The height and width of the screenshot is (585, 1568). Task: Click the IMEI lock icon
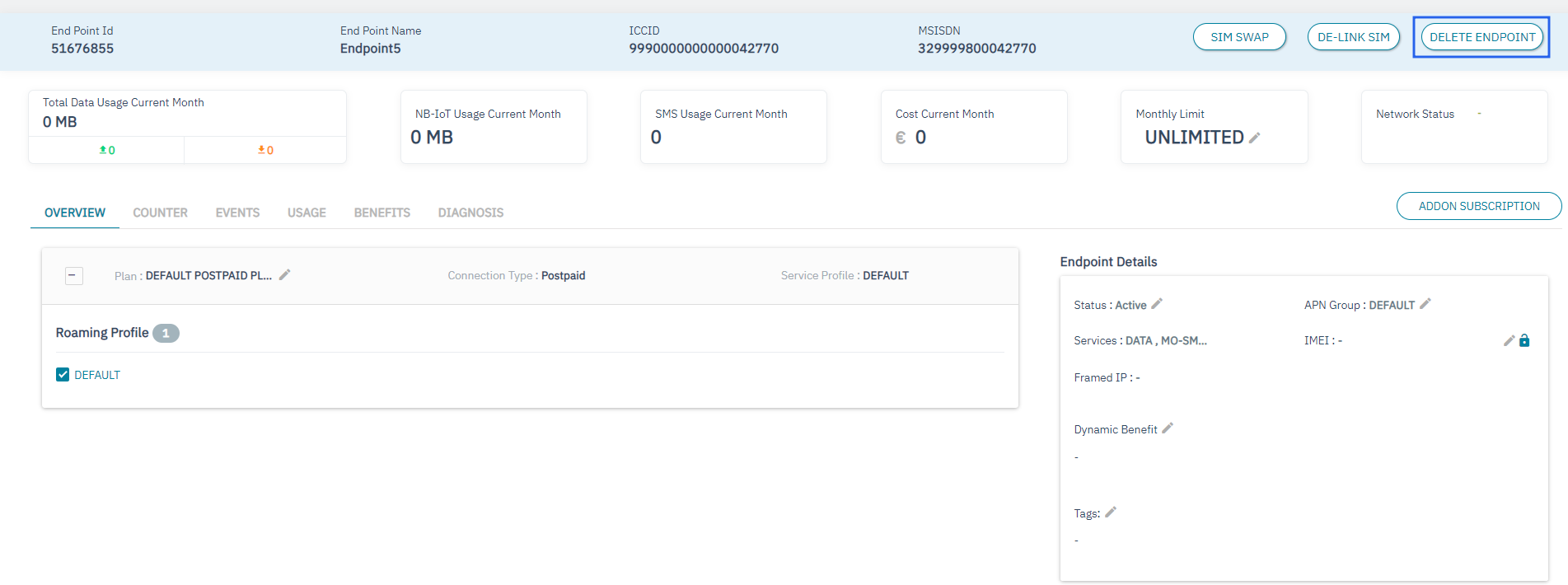[x=1524, y=341]
